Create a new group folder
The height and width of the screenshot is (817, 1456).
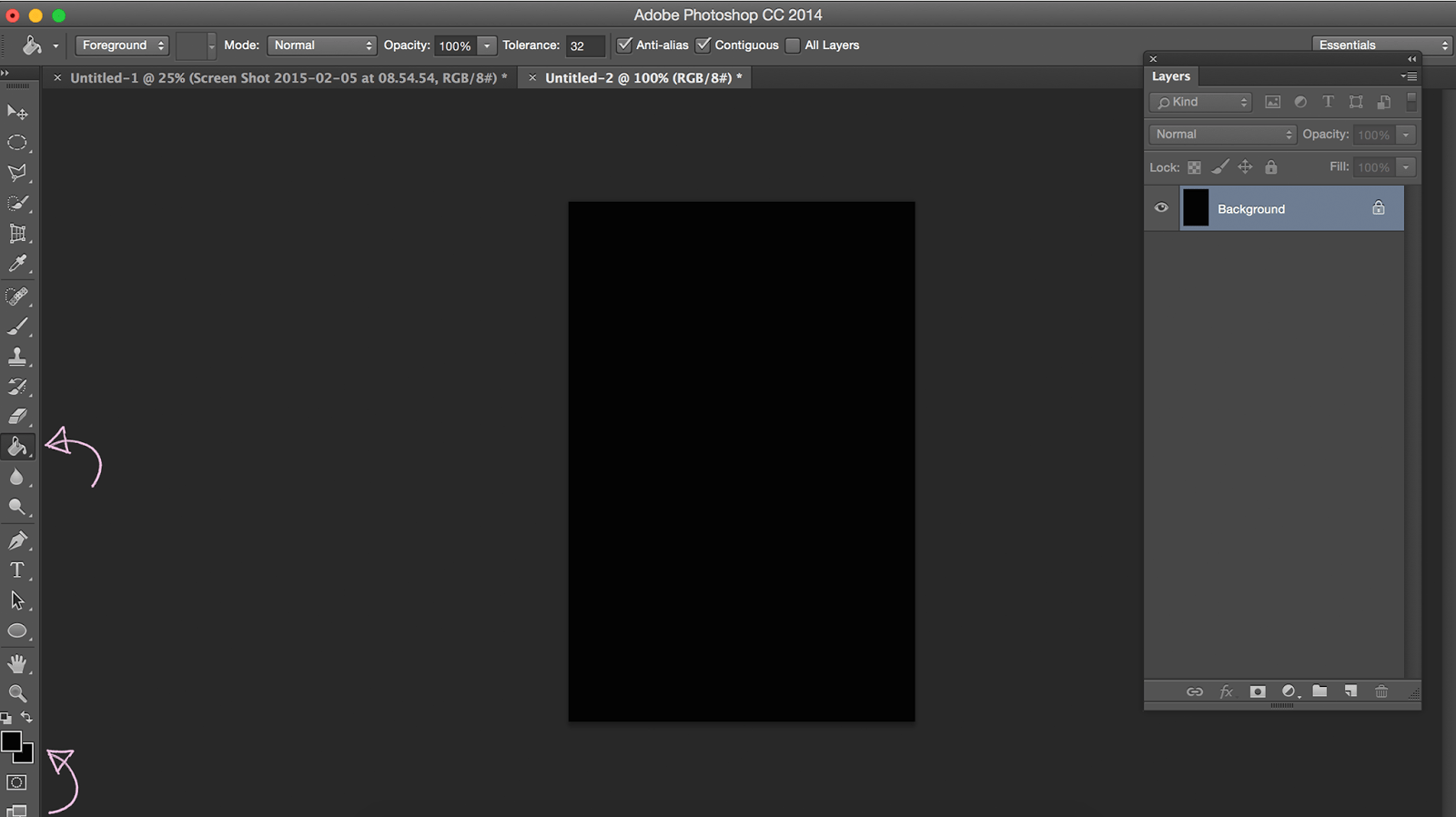point(1319,691)
